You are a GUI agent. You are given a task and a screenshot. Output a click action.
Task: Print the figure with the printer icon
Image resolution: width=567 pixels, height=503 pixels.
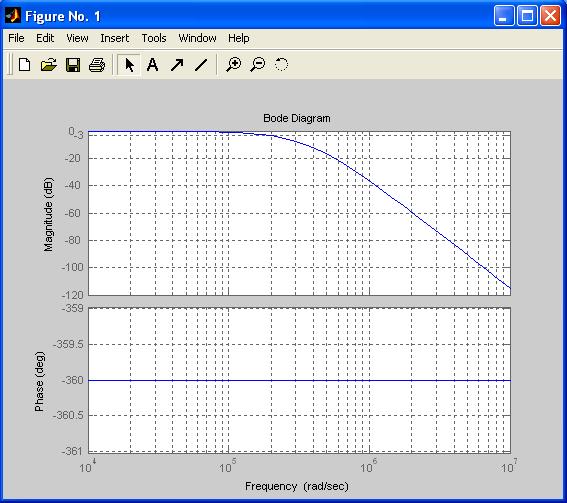point(97,65)
